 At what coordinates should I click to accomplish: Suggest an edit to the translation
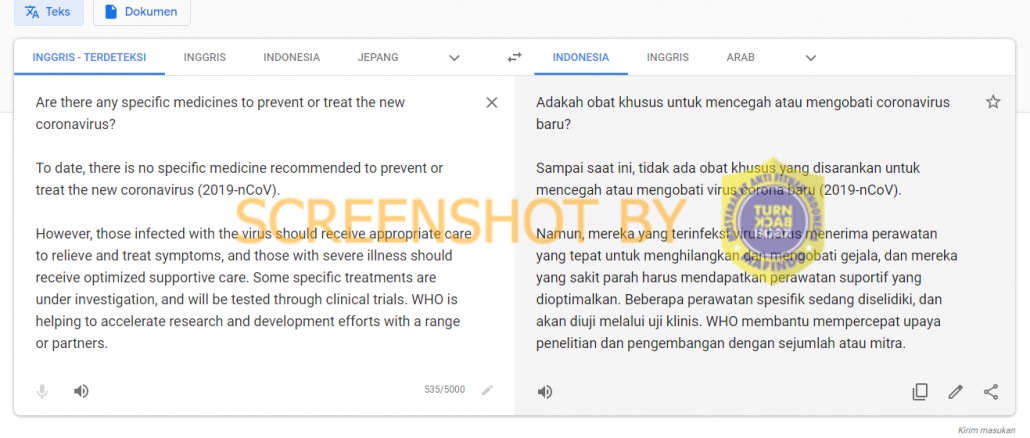pyautogui.click(x=956, y=392)
